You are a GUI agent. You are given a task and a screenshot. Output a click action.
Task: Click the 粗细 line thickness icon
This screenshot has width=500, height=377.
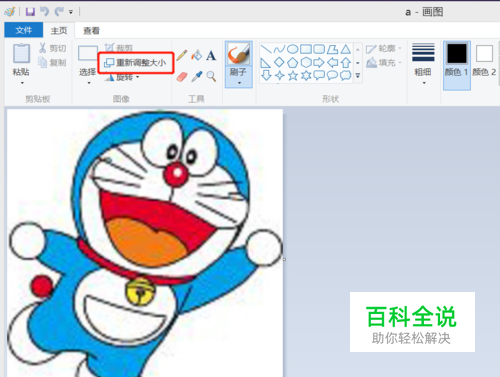coord(423,52)
